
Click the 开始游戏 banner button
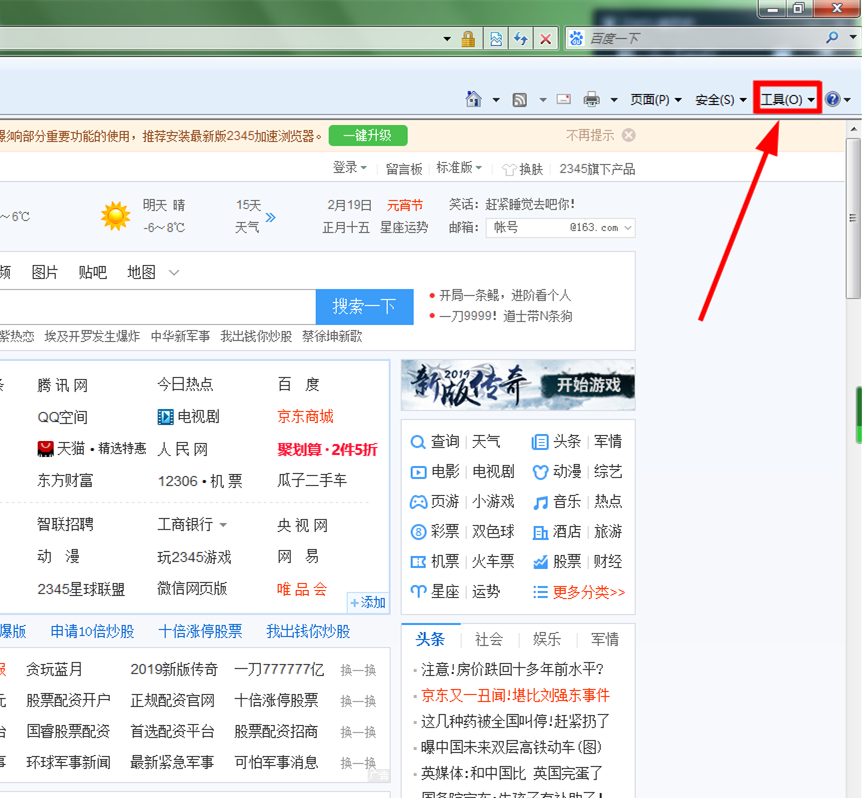[588, 385]
